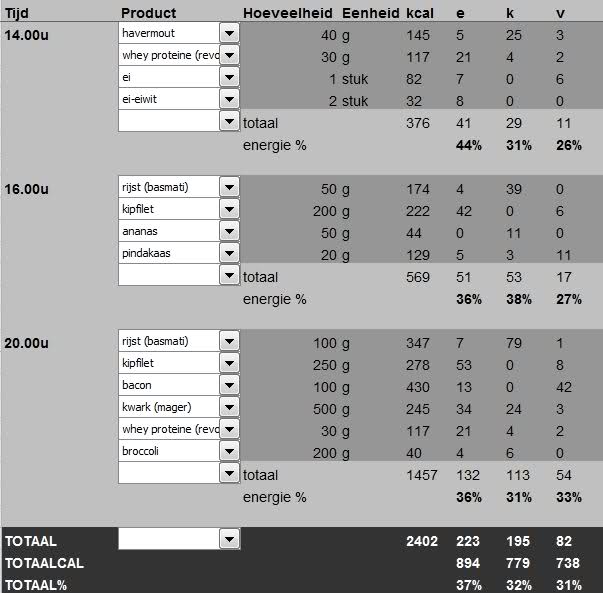Click the 2402 total kcal value
The image size is (603, 593).
tap(422, 541)
